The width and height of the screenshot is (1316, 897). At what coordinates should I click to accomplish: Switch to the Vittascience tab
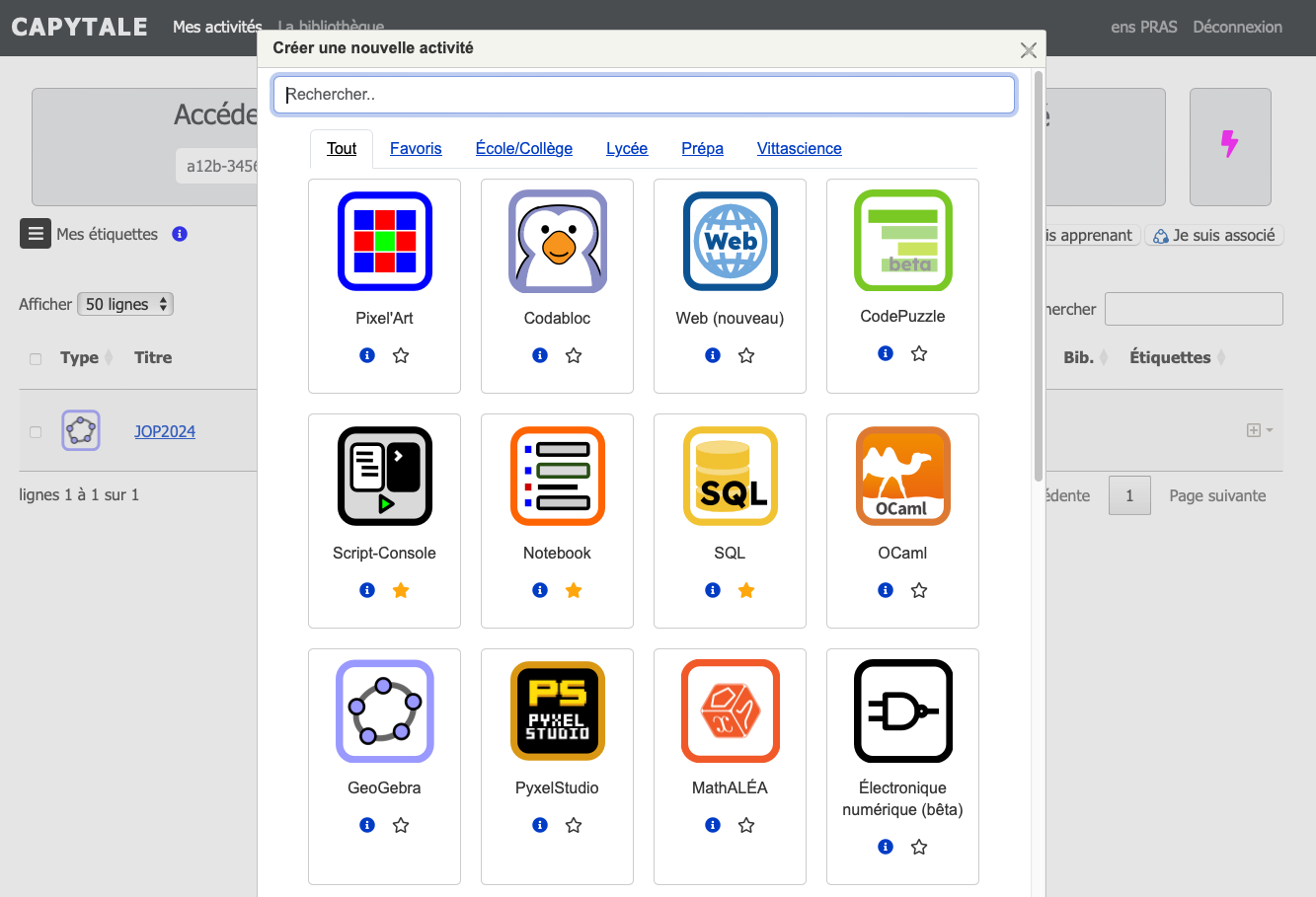[799, 148]
